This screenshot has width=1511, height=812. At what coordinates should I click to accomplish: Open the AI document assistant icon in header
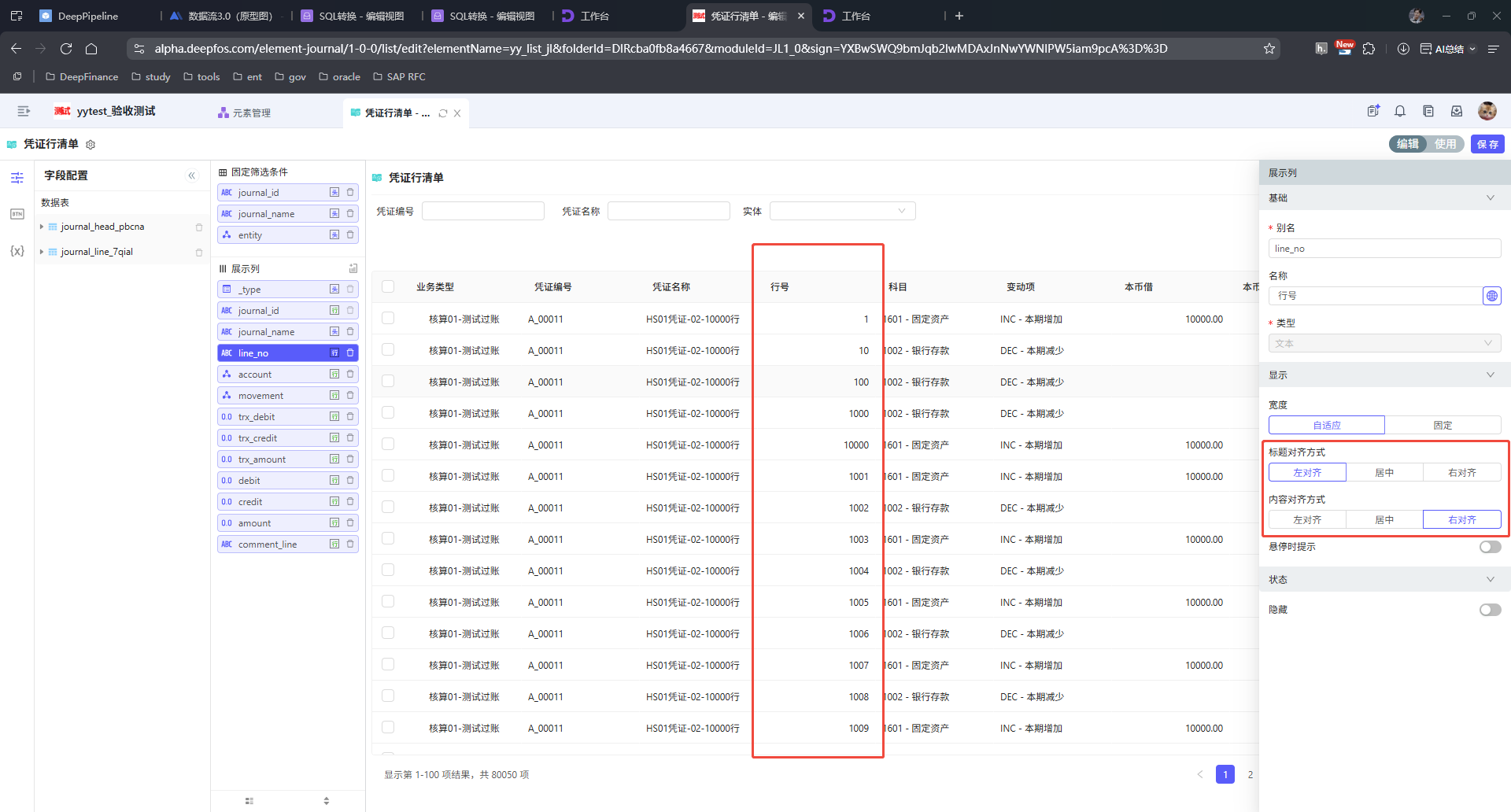[1373, 112]
